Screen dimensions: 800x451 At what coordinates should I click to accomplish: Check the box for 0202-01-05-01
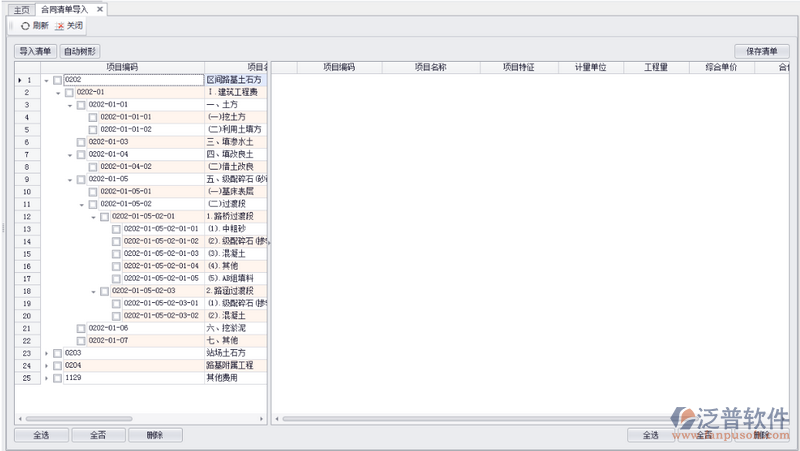click(93, 192)
